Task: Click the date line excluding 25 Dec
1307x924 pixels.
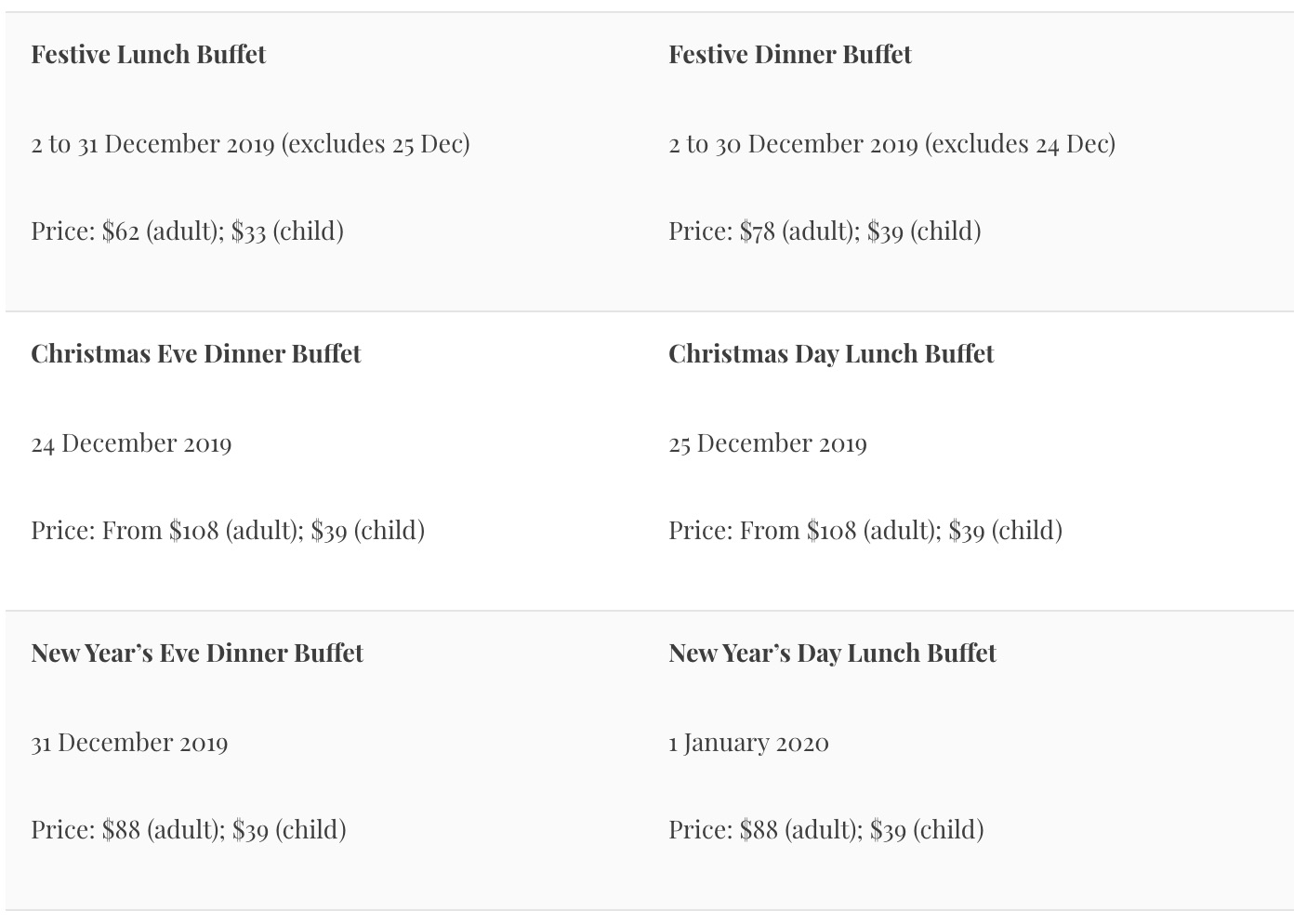Action: [250, 143]
